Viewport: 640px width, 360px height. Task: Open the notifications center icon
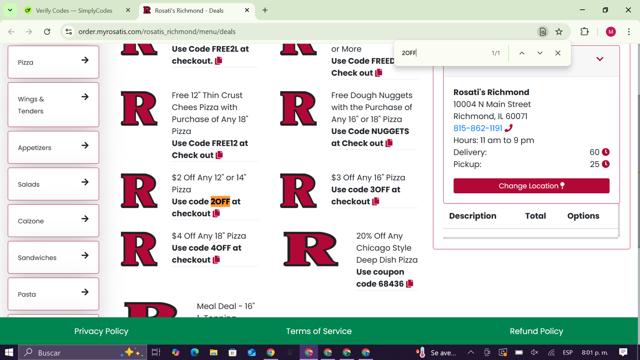click(623, 352)
